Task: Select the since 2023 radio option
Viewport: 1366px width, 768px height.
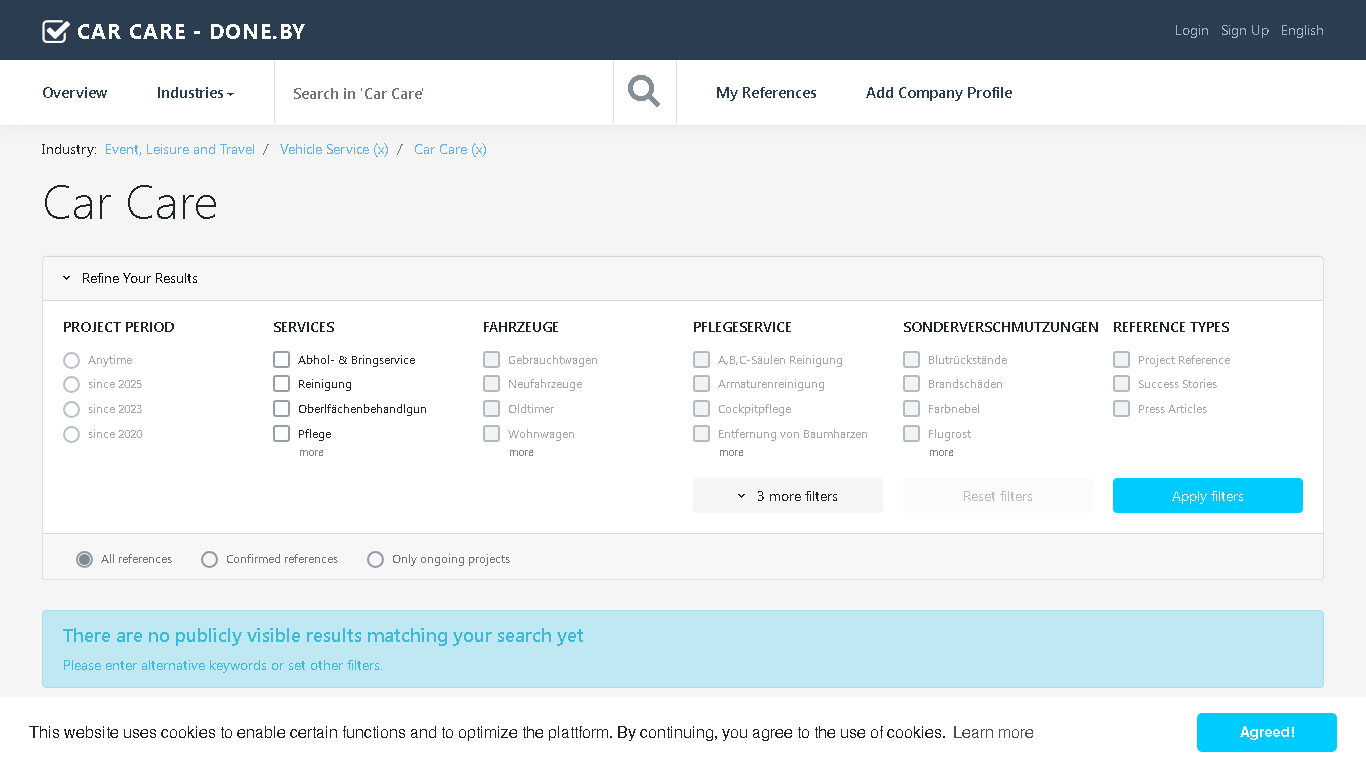Action: [71, 409]
